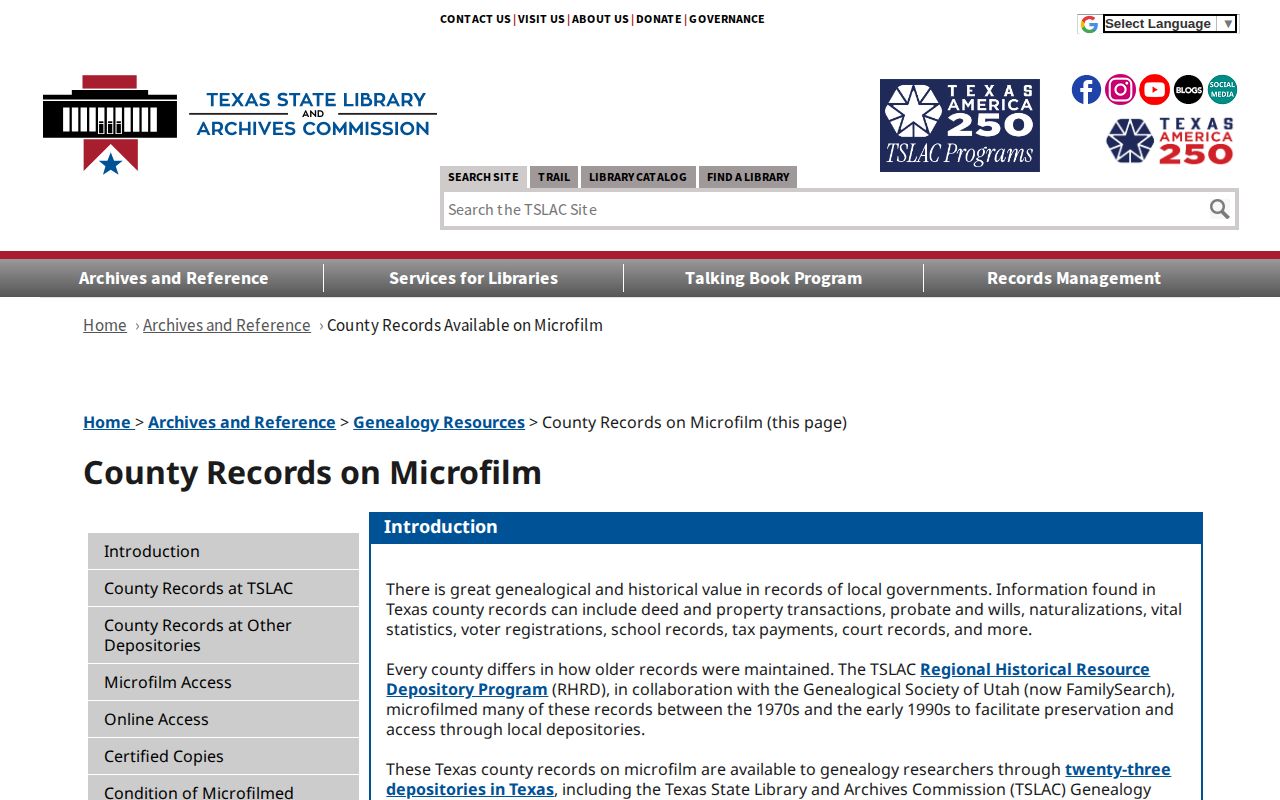Click the Texas State Library logo

point(240,124)
